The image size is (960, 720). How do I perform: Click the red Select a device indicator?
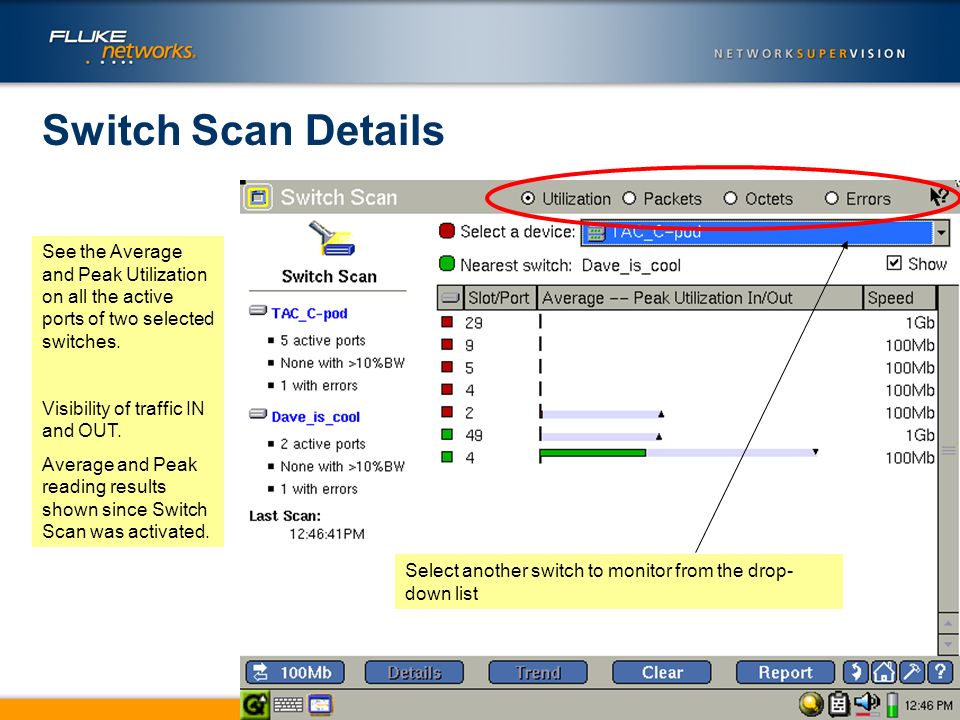(x=447, y=231)
